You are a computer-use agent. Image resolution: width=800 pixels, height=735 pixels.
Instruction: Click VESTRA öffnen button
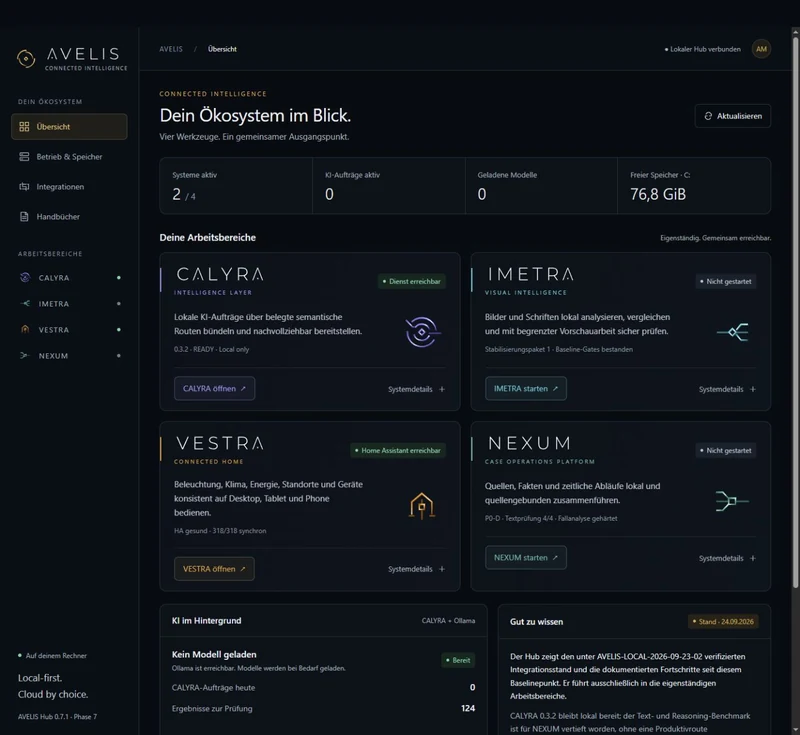tap(214, 569)
